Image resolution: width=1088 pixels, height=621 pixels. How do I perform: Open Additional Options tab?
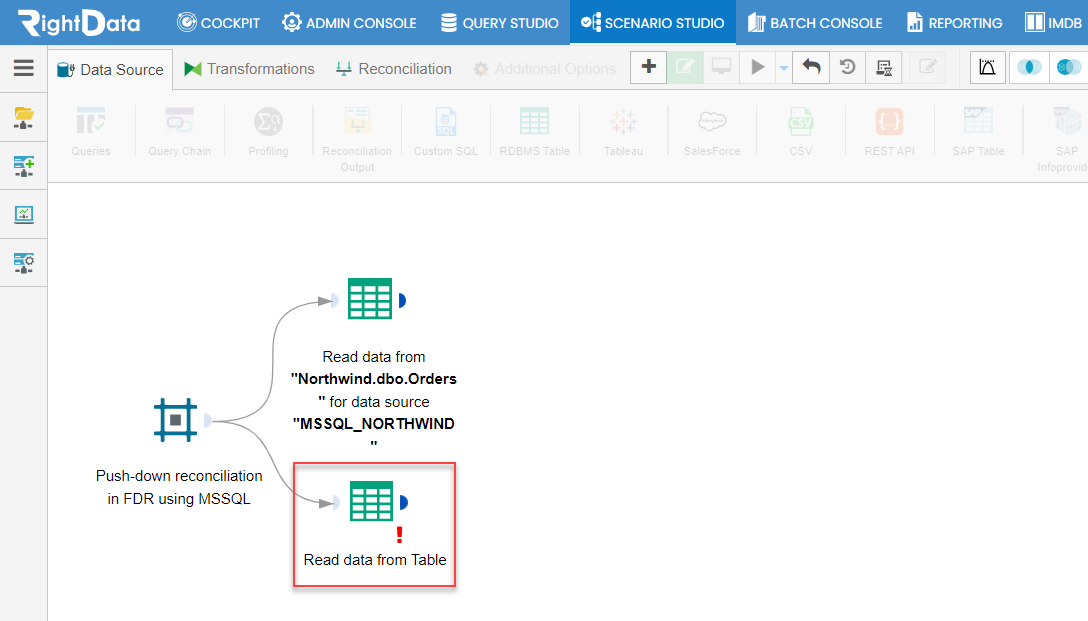point(545,69)
